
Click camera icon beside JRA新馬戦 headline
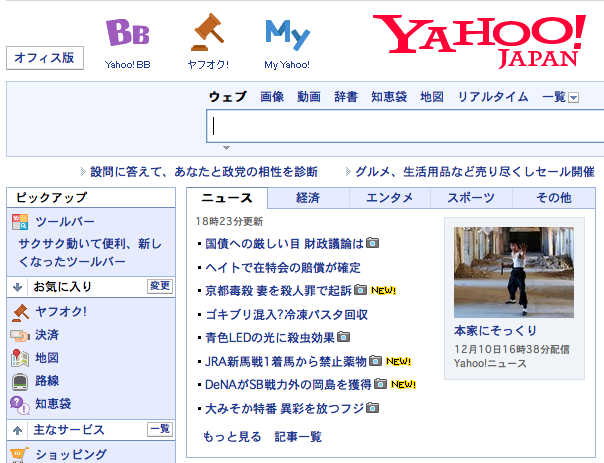[375, 361]
